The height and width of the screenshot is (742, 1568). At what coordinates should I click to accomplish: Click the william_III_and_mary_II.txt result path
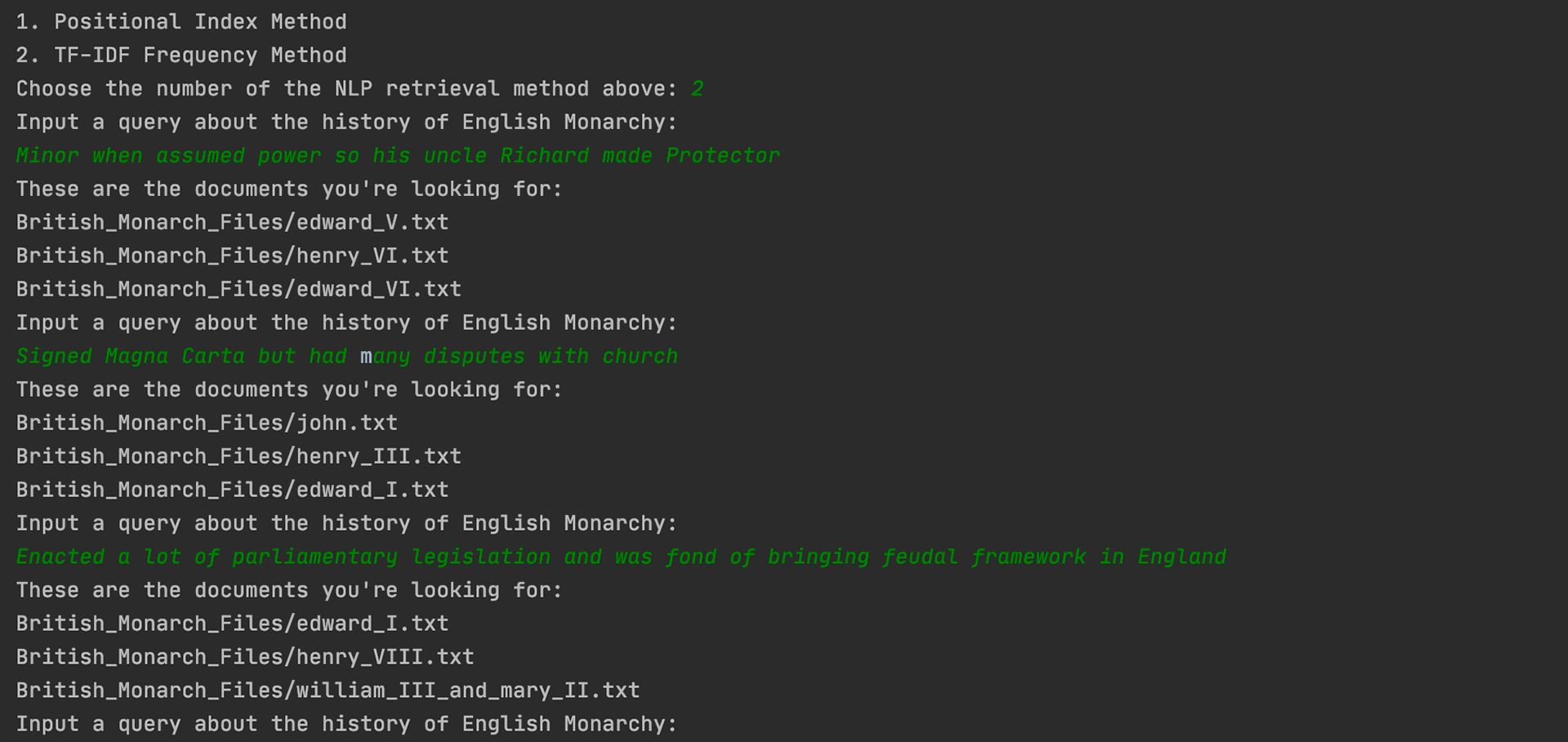point(327,691)
